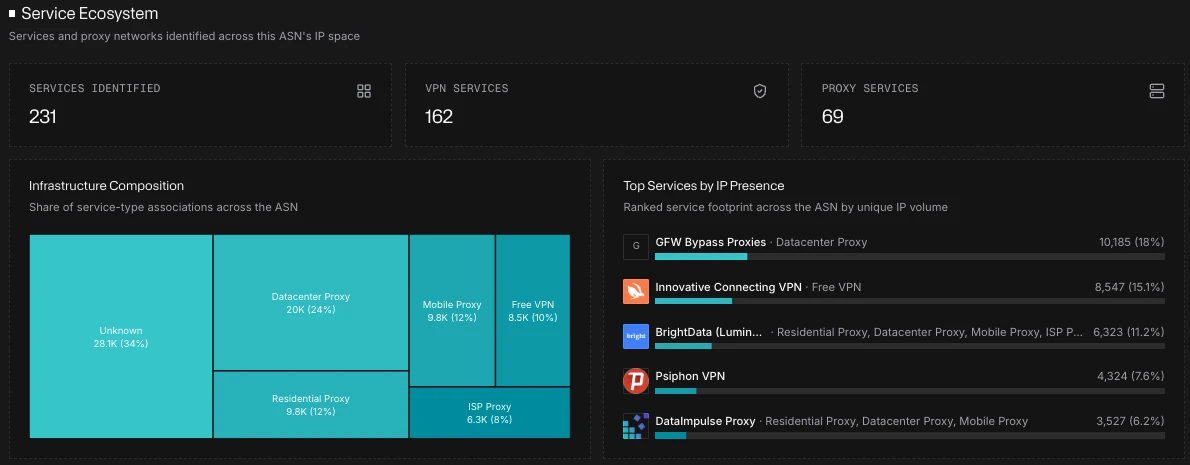This screenshot has height=465, width=1190.
Task: Click the BrightData logo icon
Action: 636,336
